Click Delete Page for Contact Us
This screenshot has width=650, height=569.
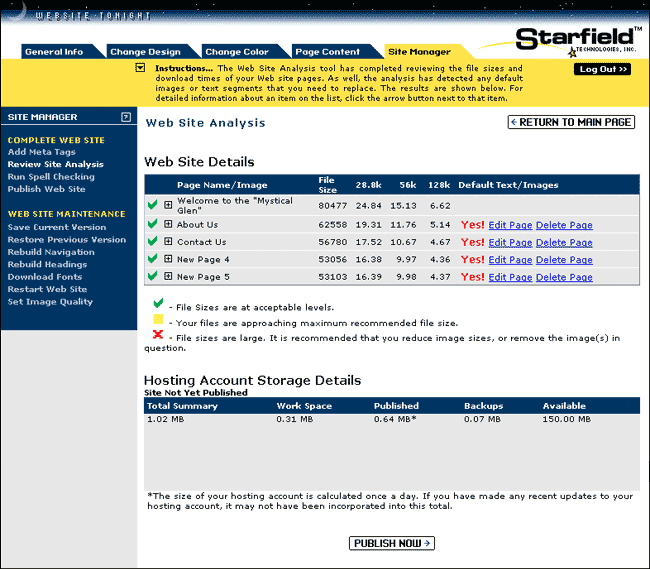pos(564,242)
